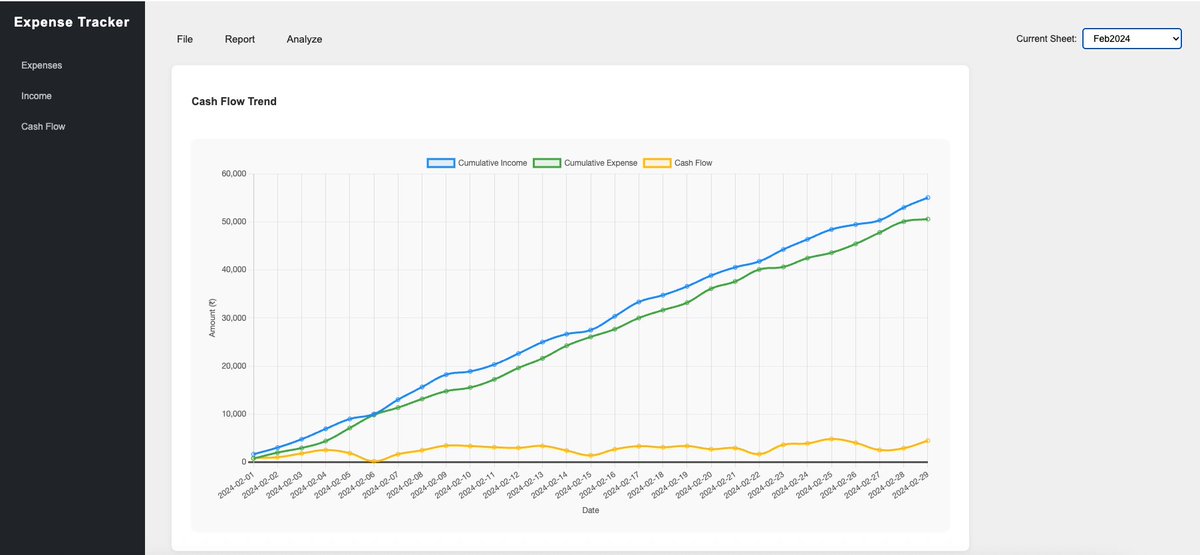The width and height of the screenshot is (1200, 555).
Task: Click the 50,000 y-axis label
Action: pos(233,222)
